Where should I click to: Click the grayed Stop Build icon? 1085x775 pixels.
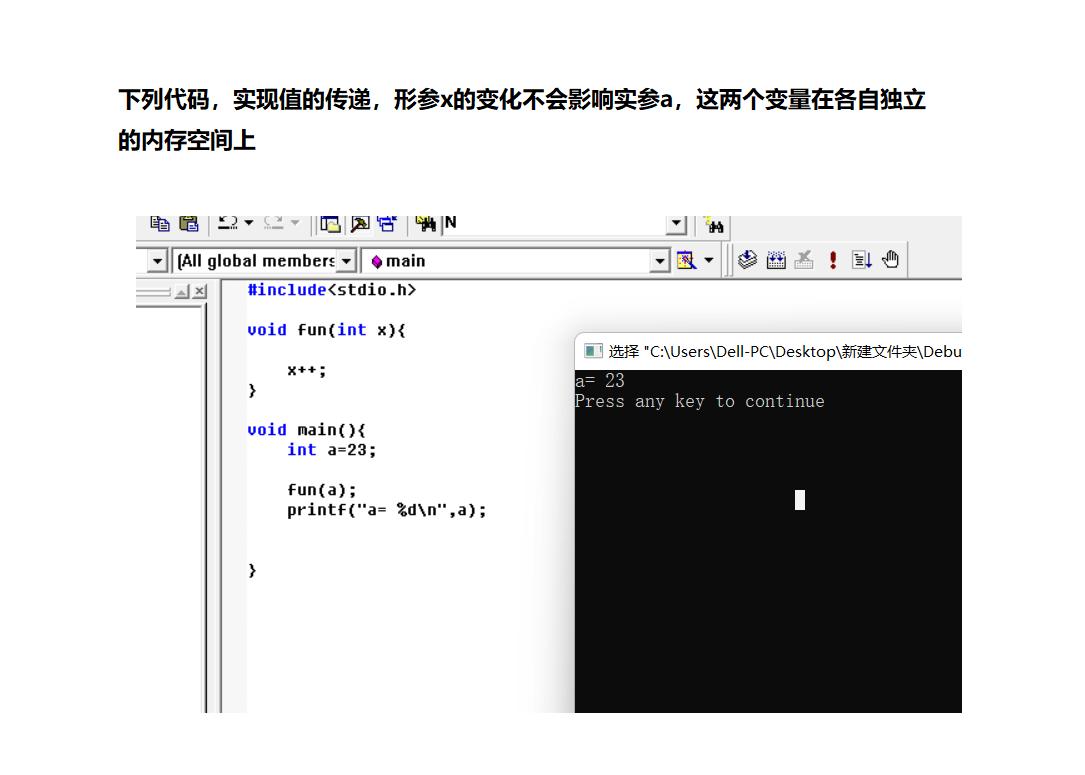coord(804,259)
